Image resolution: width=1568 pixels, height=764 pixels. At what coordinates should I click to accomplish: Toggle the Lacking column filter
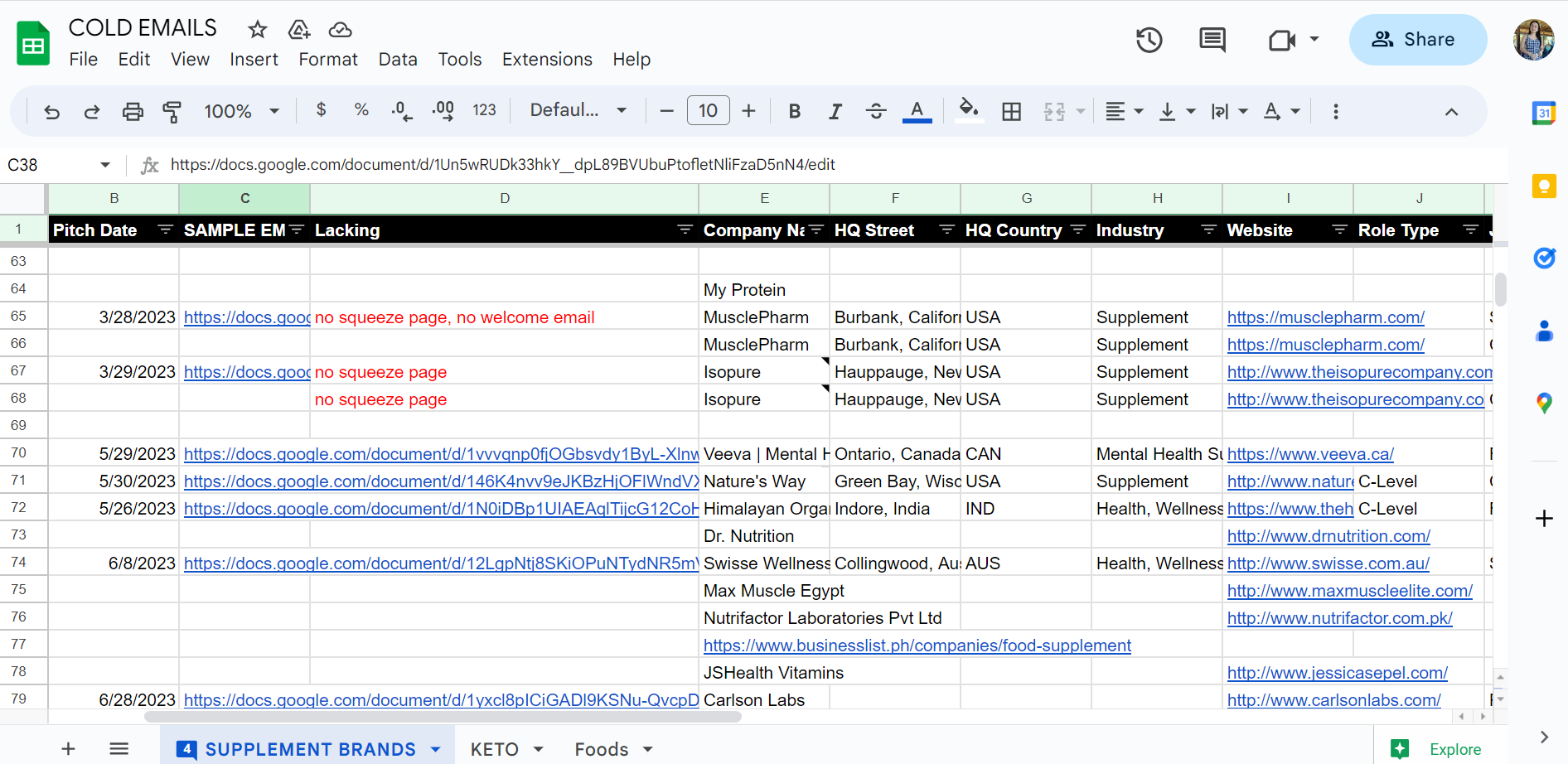pos(685,230)
